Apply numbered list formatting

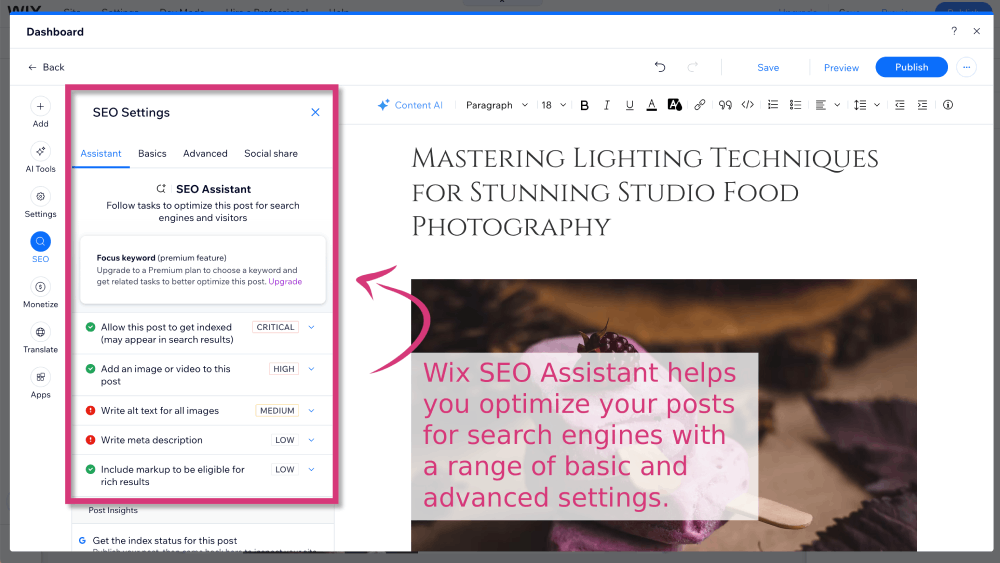tap(773, 105)
